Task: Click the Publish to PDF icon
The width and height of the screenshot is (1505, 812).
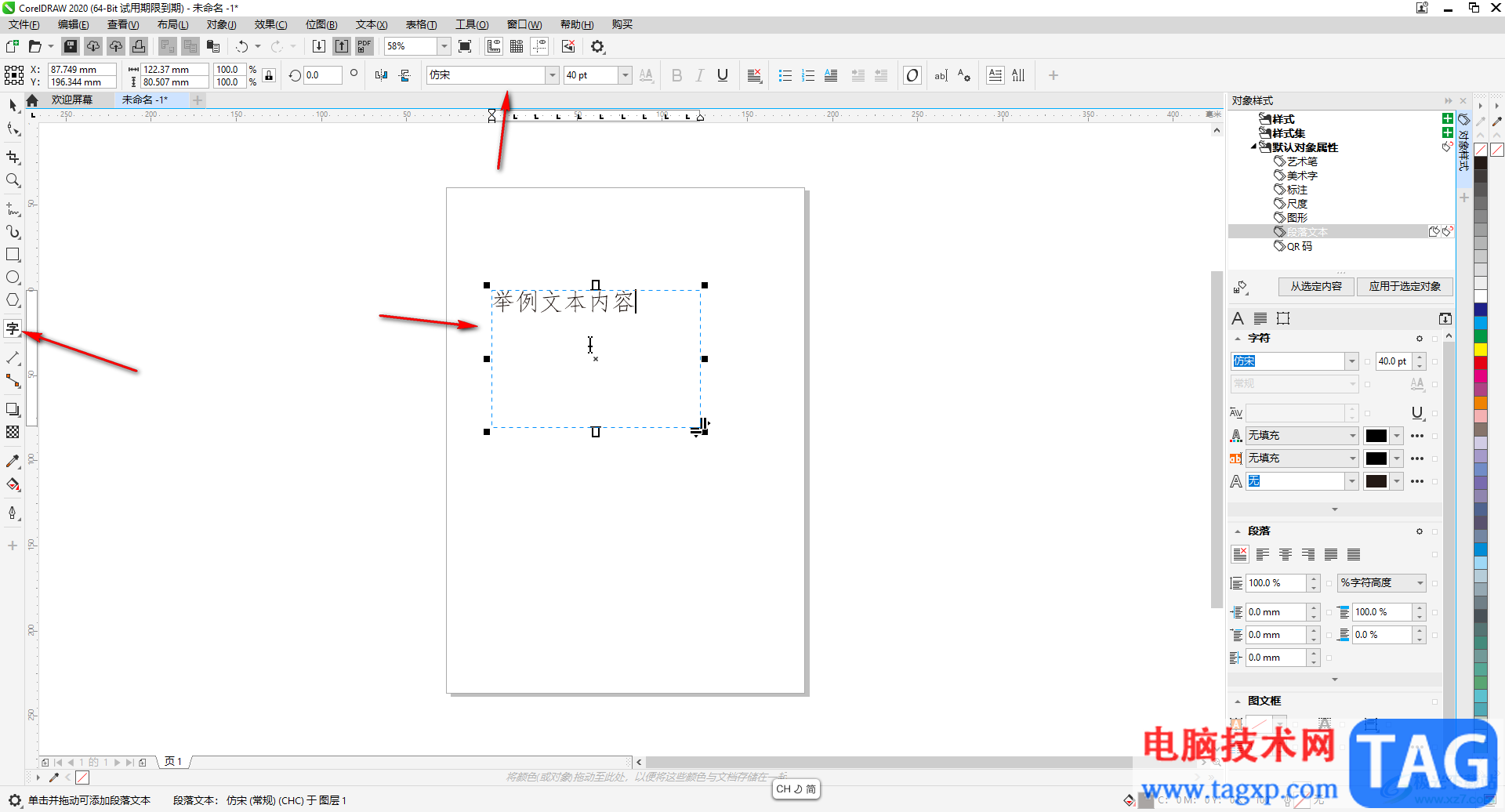Action: [x=364, y=46]
